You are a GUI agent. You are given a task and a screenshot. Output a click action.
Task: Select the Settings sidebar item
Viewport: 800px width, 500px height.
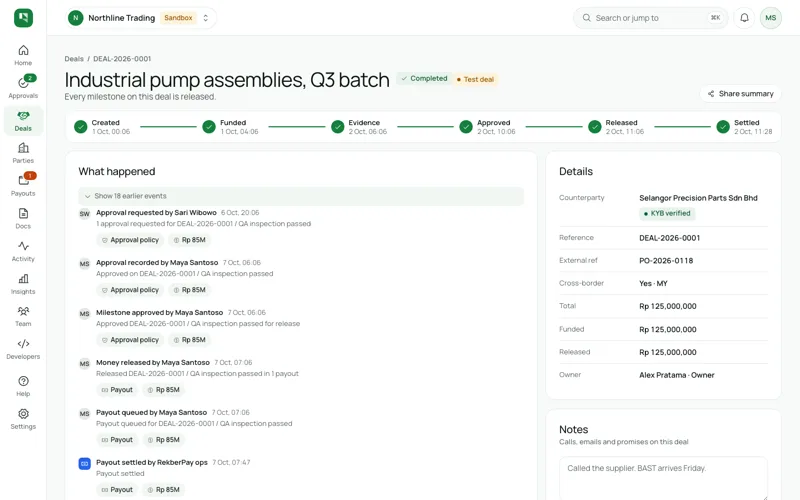[23, 419]
